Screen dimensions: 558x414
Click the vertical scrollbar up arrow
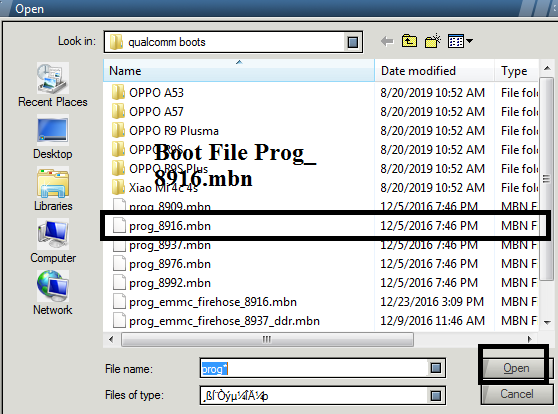click(547, 68)
